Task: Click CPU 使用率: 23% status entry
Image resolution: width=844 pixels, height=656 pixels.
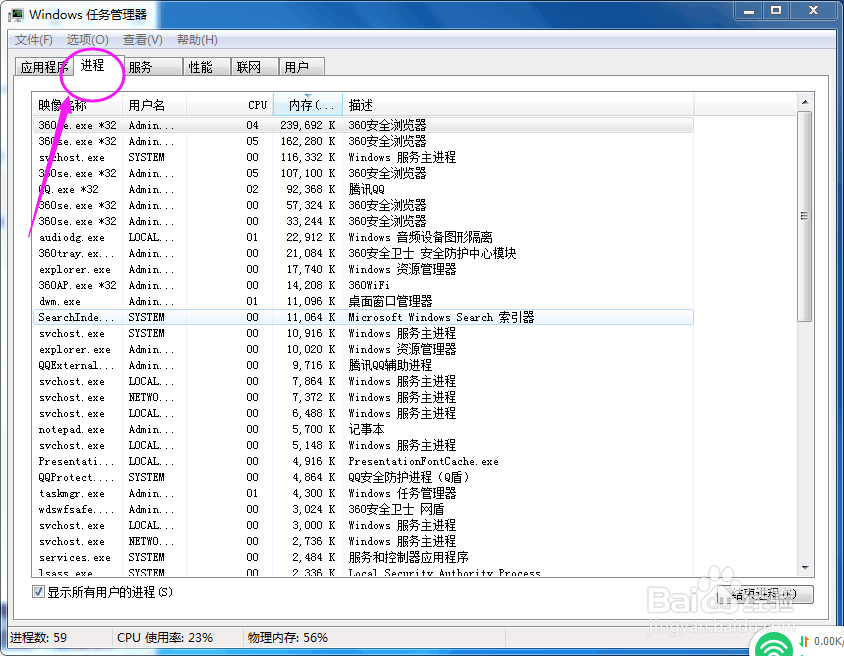Action: (165, 638)
